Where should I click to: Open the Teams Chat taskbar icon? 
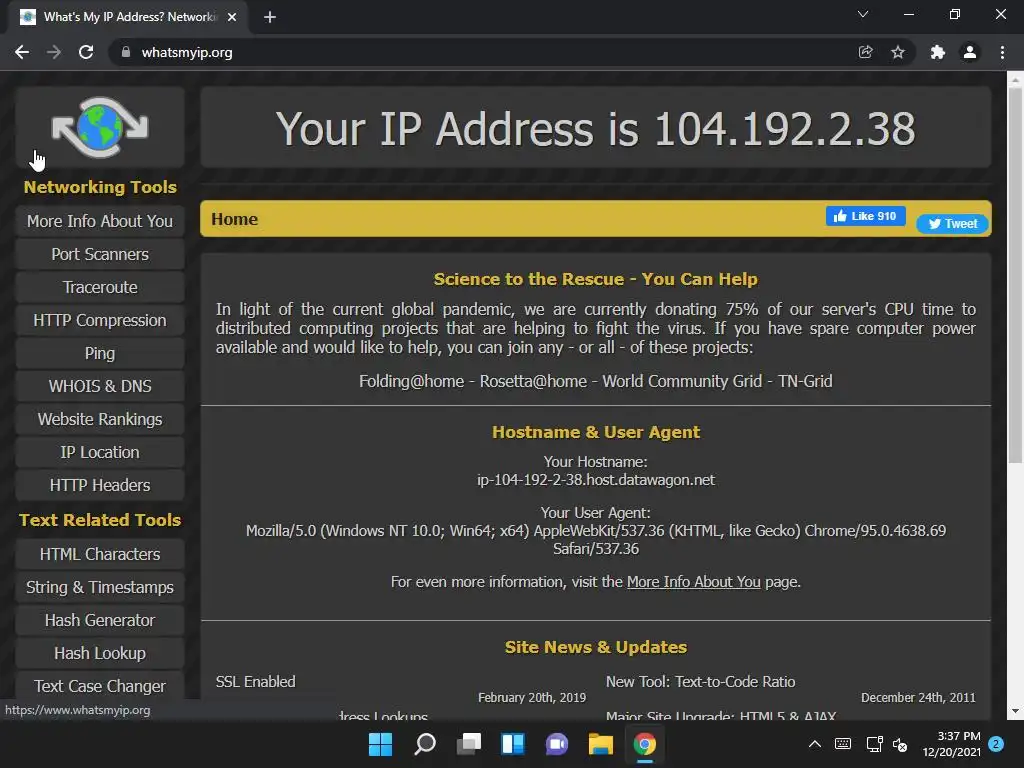tap(557, 744)
